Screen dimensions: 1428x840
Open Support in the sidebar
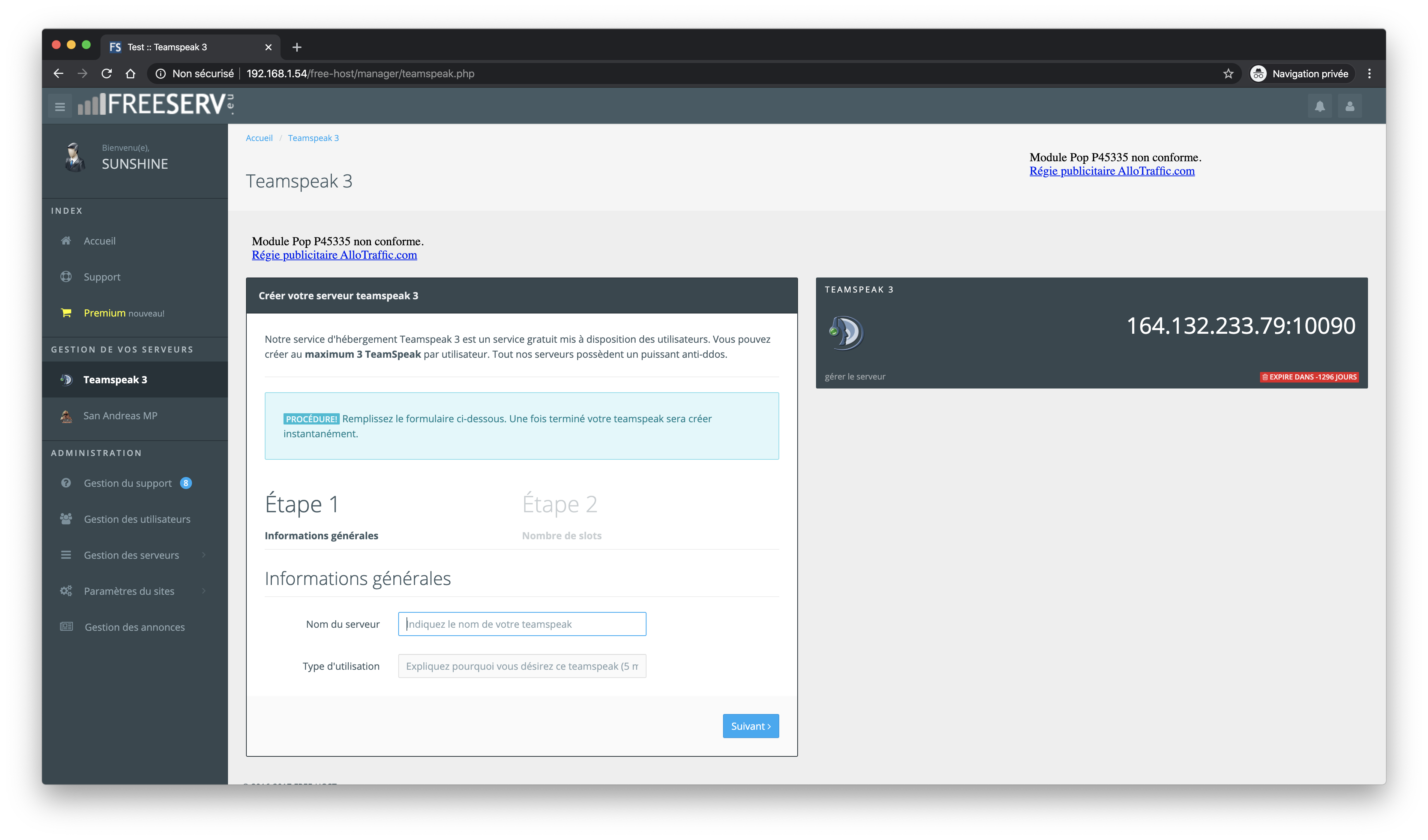(x=102, y=277)
